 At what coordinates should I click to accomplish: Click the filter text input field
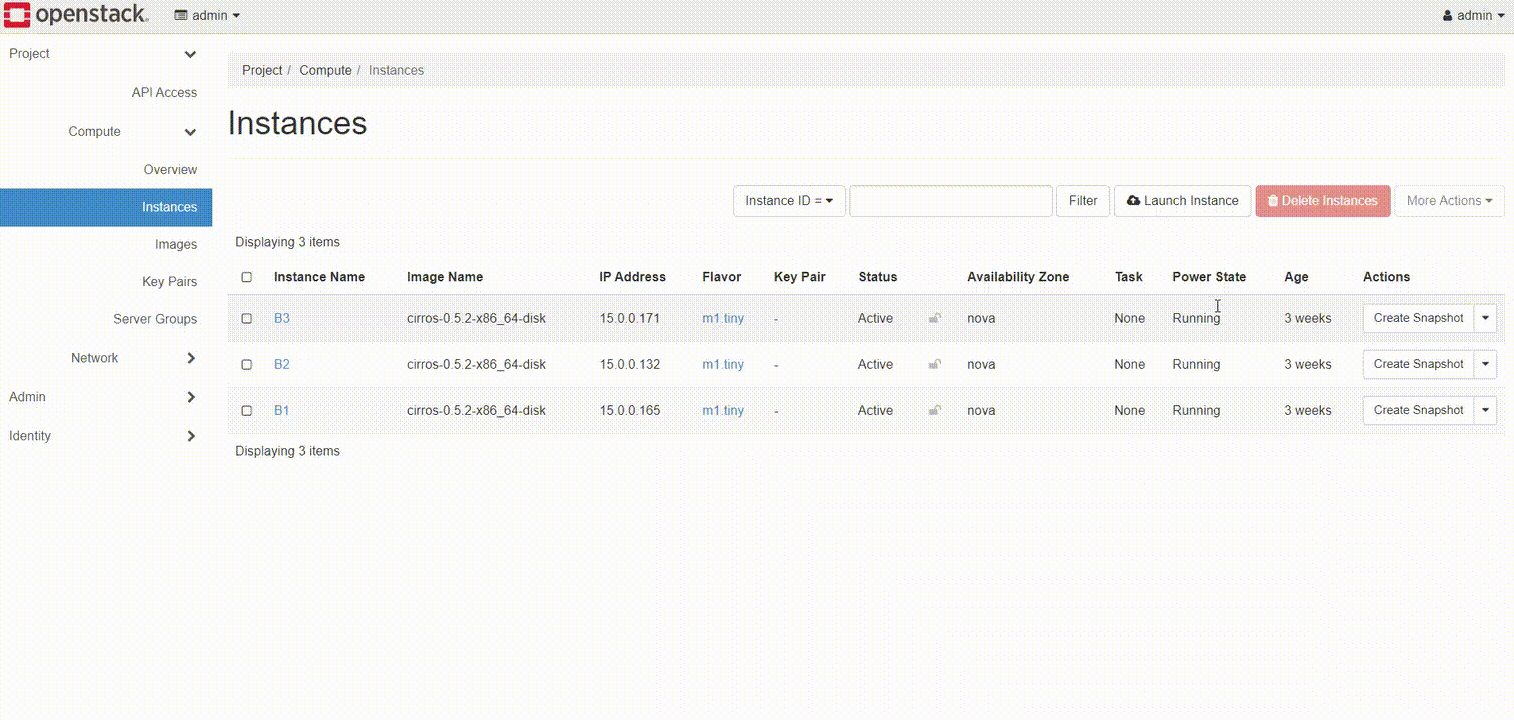coord(950,201)
